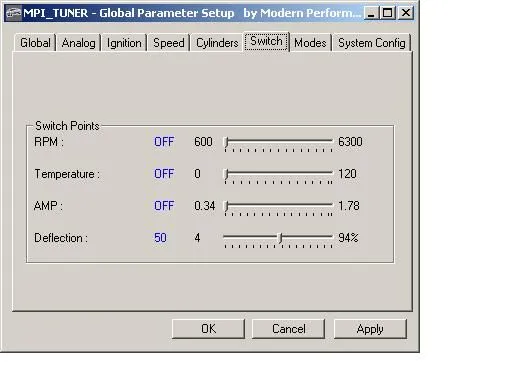Viewport: 512px width, 384px height.
Task: Click the AMP maximum value 1.78
Action: pyautogui.click(x=349, y=206)
